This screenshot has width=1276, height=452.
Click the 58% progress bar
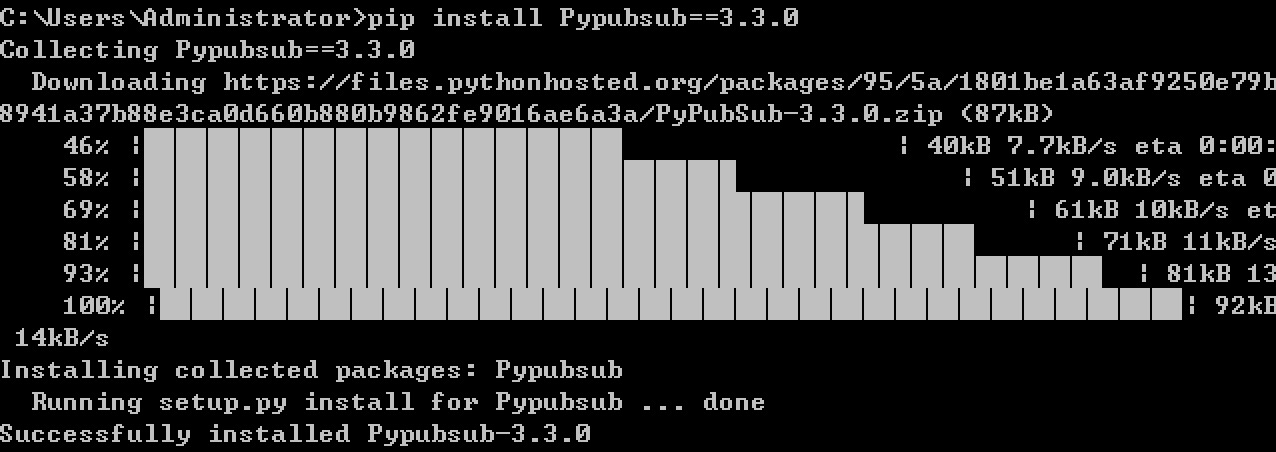[551, 178]
